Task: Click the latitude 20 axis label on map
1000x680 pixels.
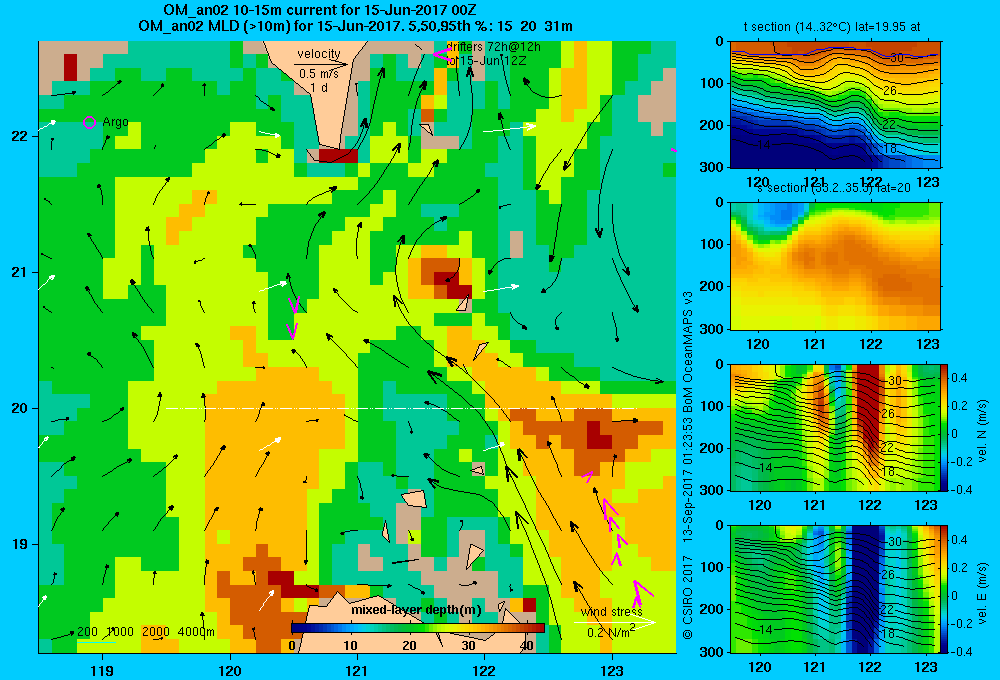Action: (x=20, y=408)
